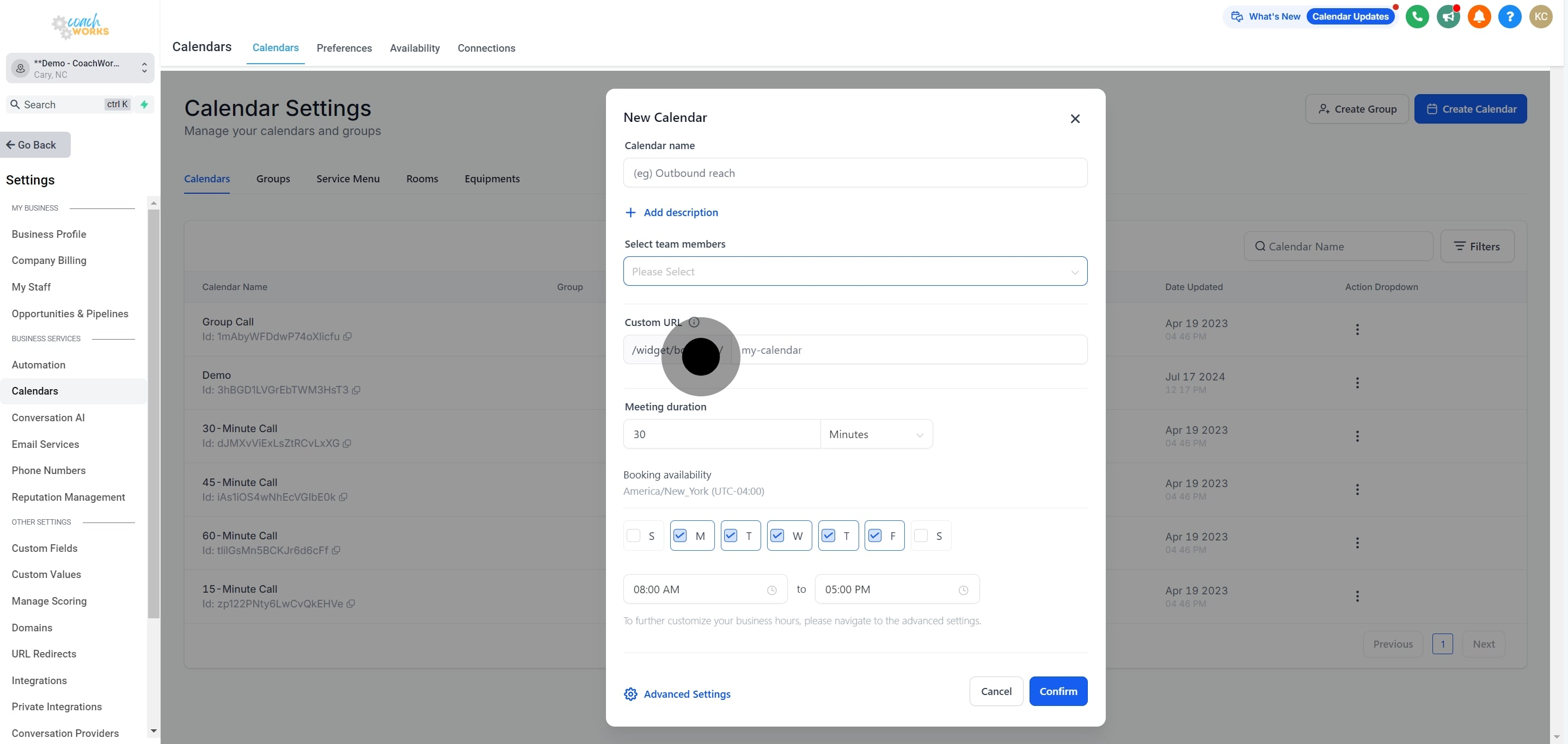This screenshot has width=1568, height=744.
Task: Open the Service Menu tab
Action: [347, 179]
